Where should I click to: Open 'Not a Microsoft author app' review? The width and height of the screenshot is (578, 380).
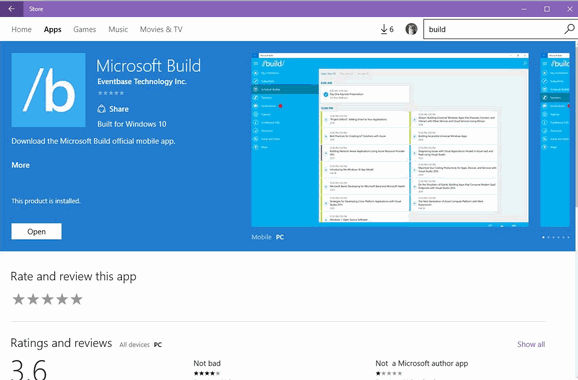tap(422, 363)
